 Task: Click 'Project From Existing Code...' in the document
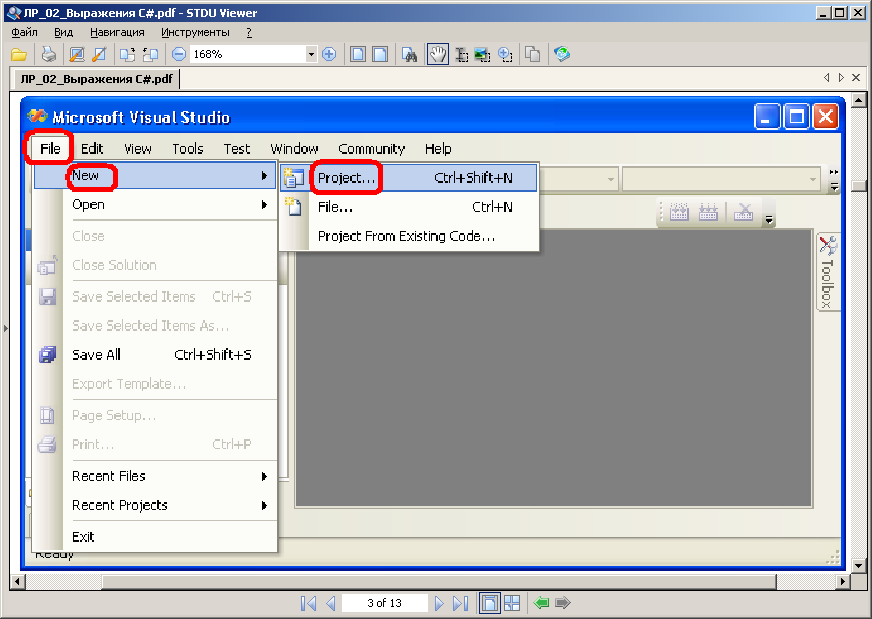(406, 236)
